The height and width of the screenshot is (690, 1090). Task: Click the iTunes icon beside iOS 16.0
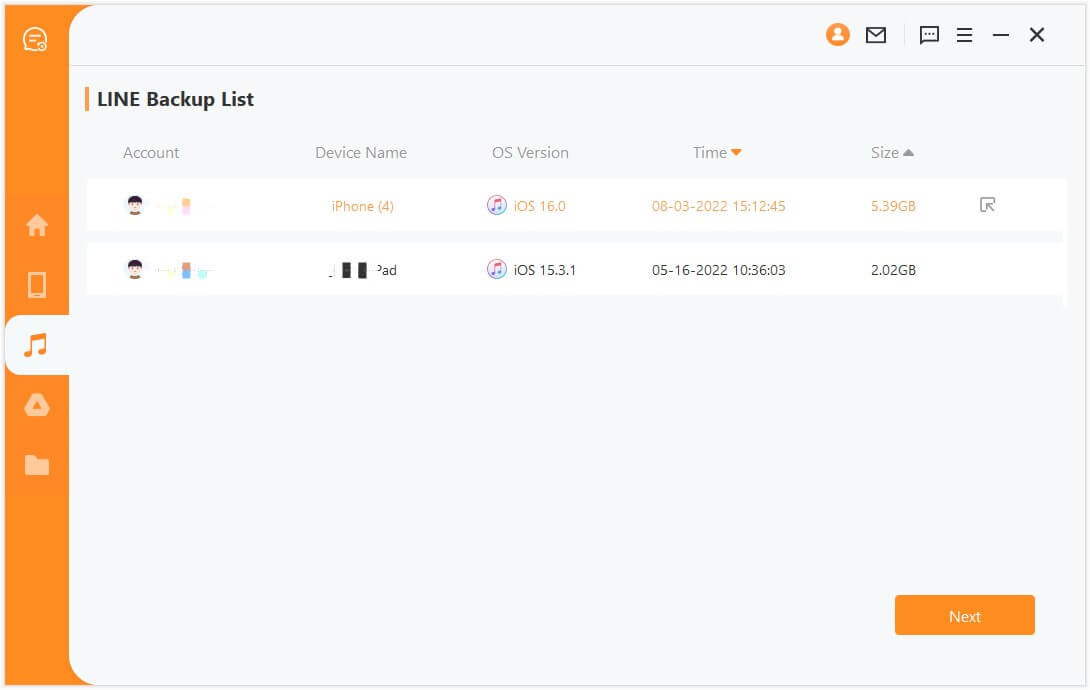[x=497, y=205]
